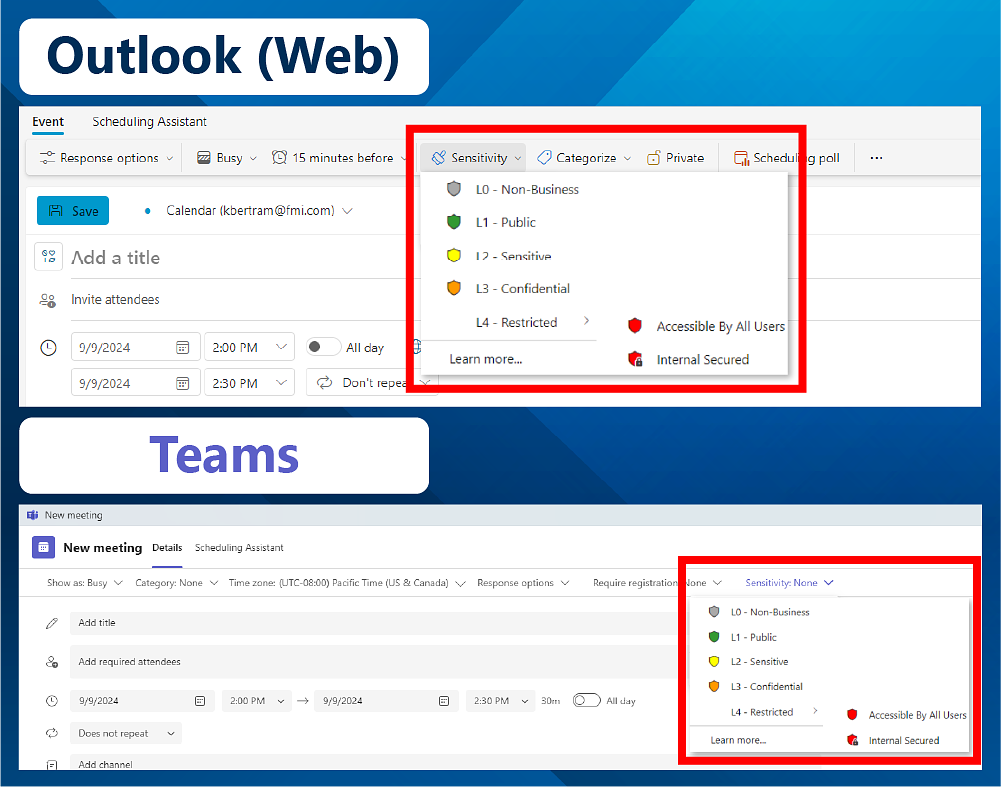
Task: Open Teams Response options dropdown
Action: [x=523, y=583]
